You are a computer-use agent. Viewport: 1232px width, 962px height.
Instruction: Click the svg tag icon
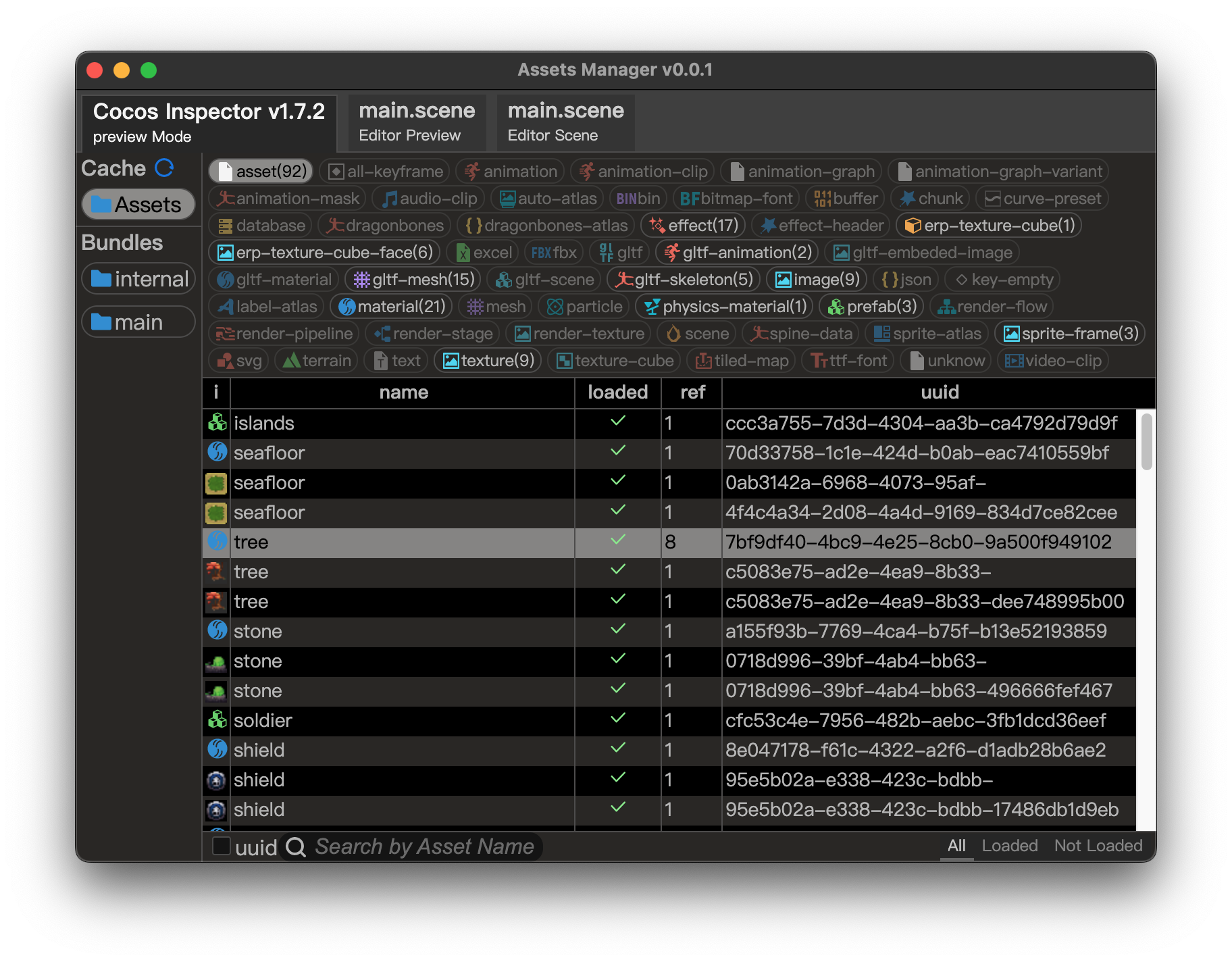coord(225,361)
